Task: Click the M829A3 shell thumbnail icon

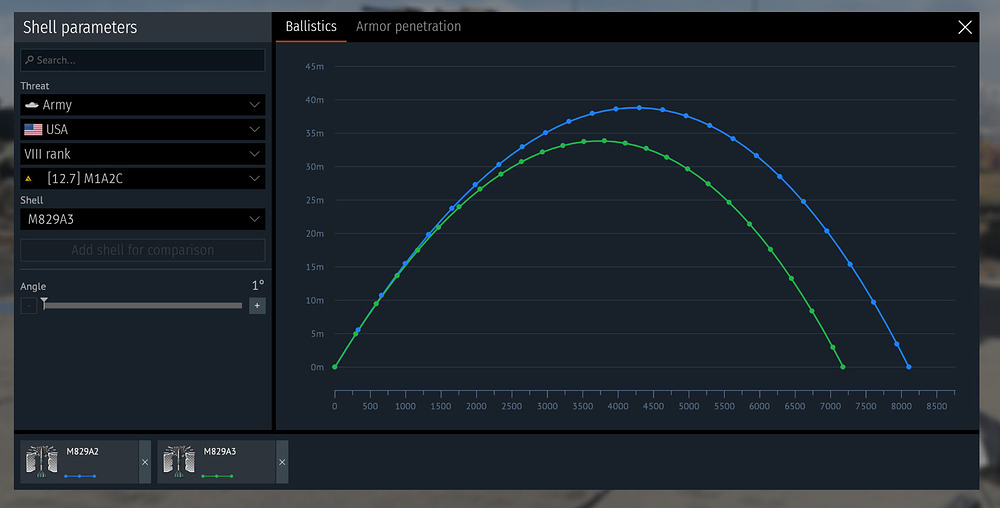Action: point(179,461)
